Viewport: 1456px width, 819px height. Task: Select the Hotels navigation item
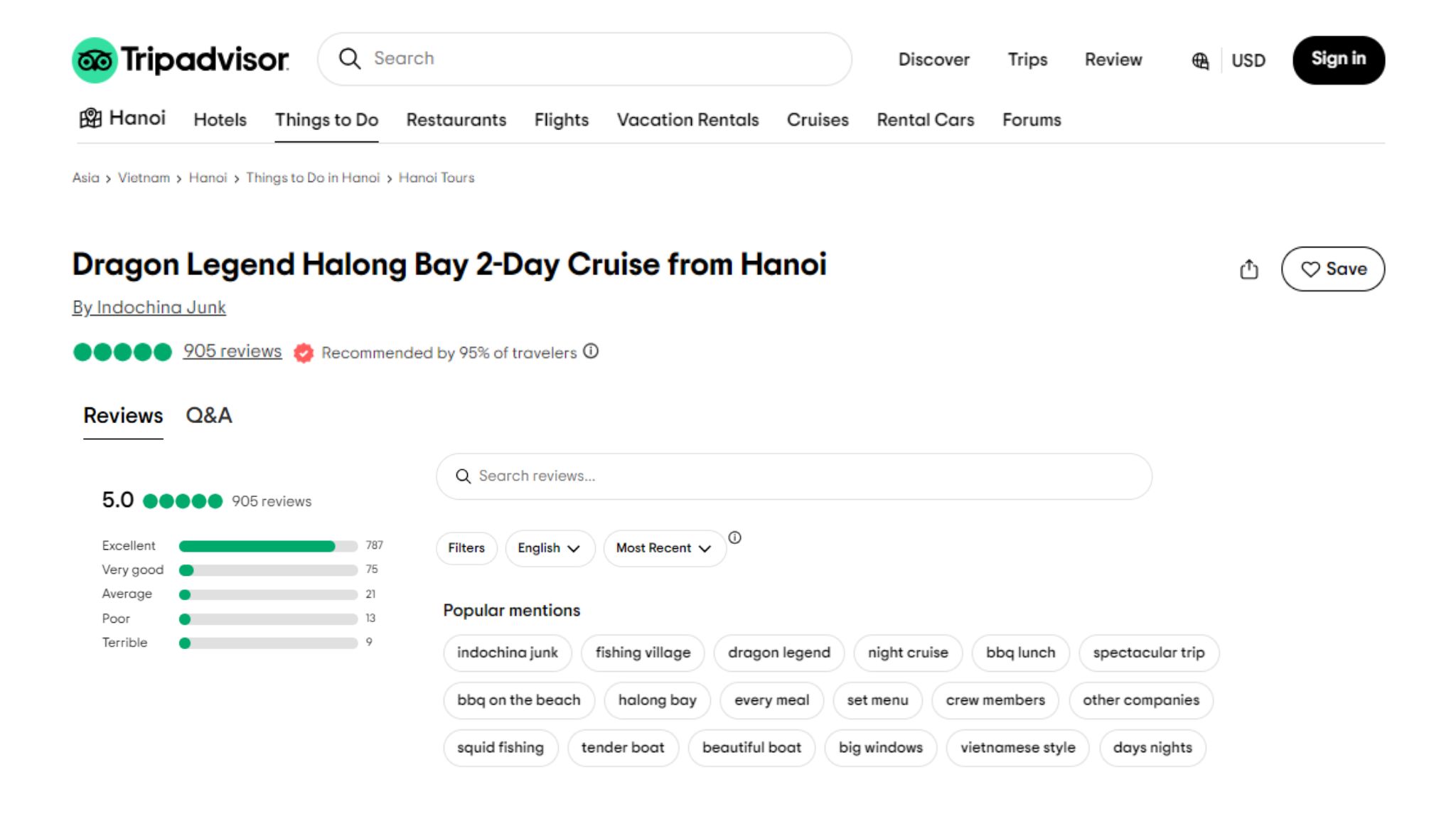coord(219,119)
